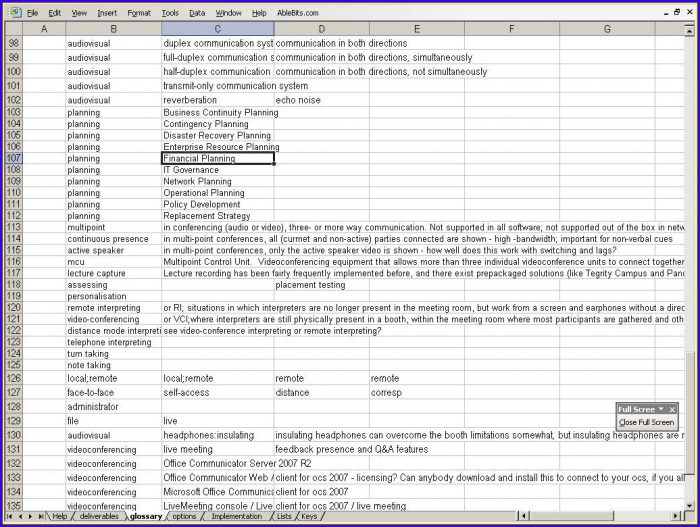The width and height of the screenshot is (700, 527).
Task: Select column C header
Action: [x=217, y=29]
